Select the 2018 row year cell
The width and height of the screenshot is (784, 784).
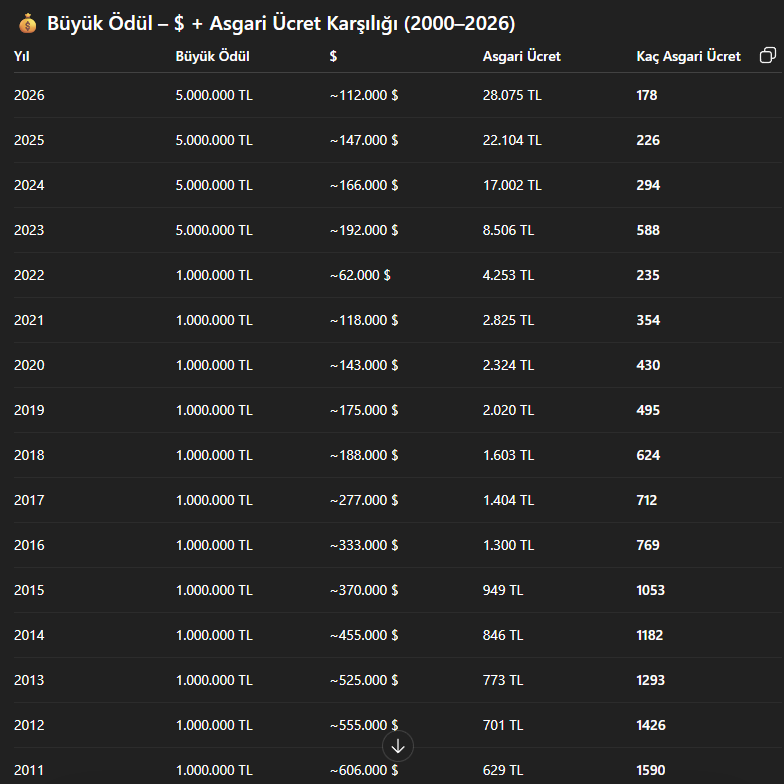point(29,456)
